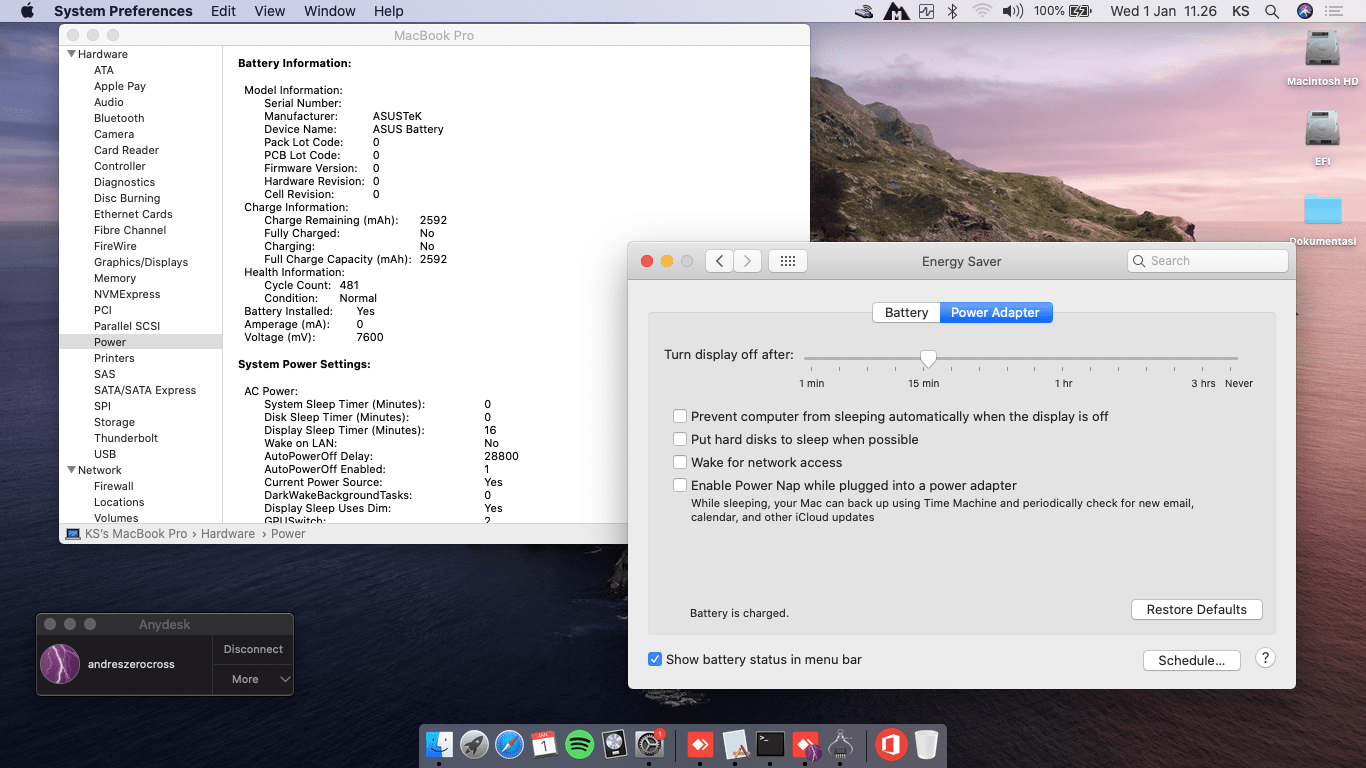This screenshot has height=768, width=1366.
Task: Click the Energy Saver search field
Action: (1207, 261)
